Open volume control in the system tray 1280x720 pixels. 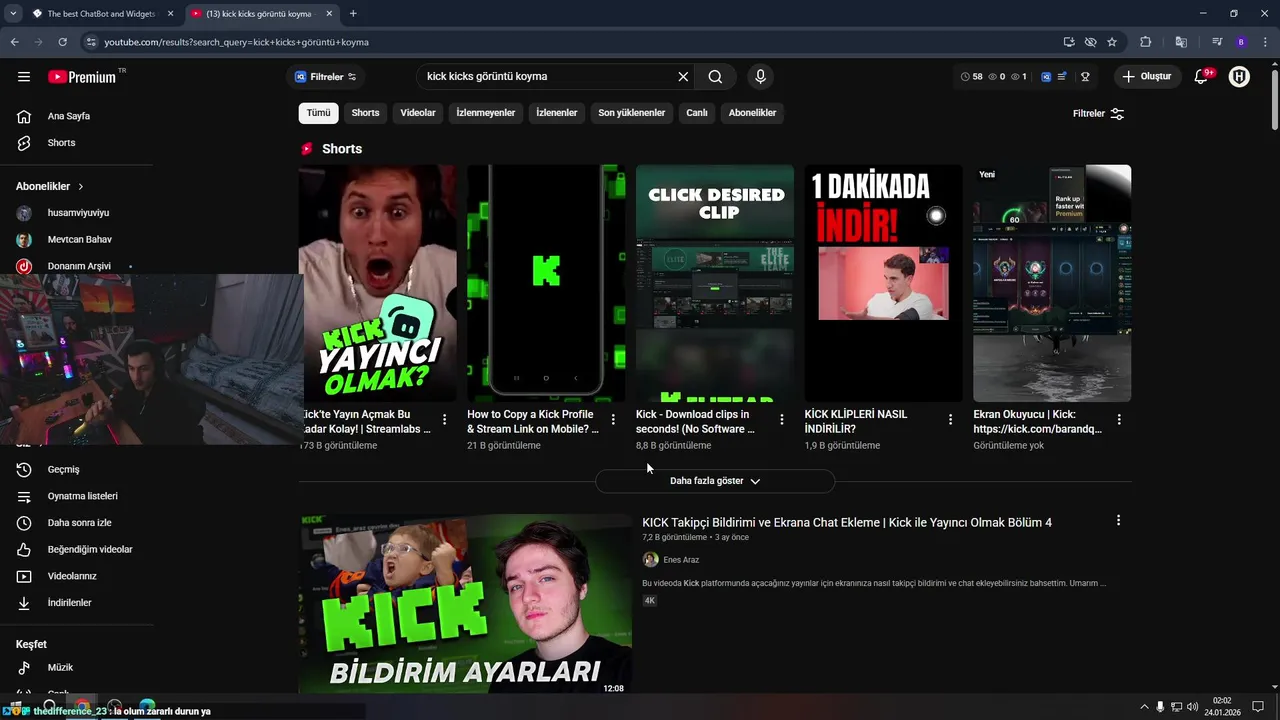point(1192,707)
